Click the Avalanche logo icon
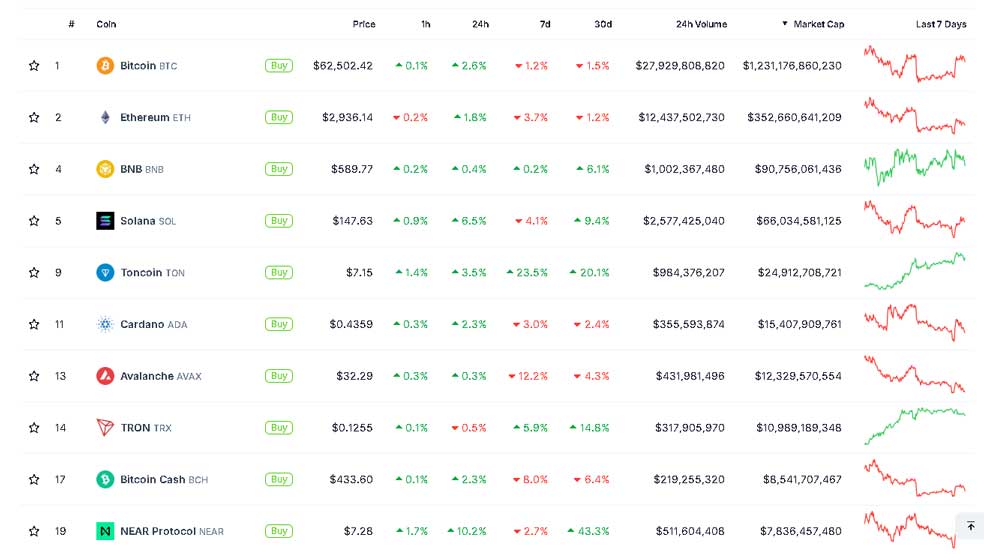Image resolution: width=984 pixels, height=554 pixels. (105, 376)
